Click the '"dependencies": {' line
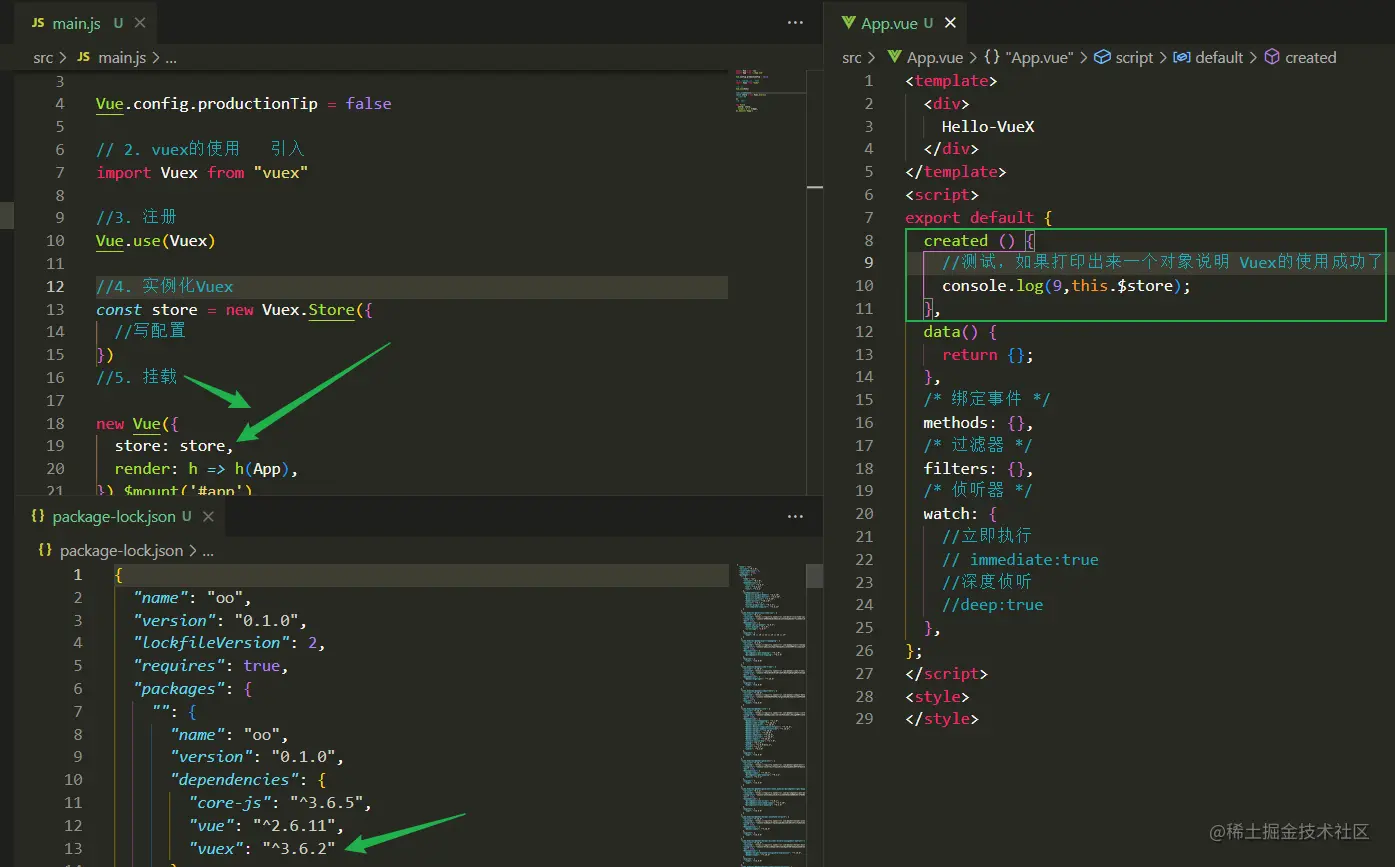1395x867 pixels. 248,780
